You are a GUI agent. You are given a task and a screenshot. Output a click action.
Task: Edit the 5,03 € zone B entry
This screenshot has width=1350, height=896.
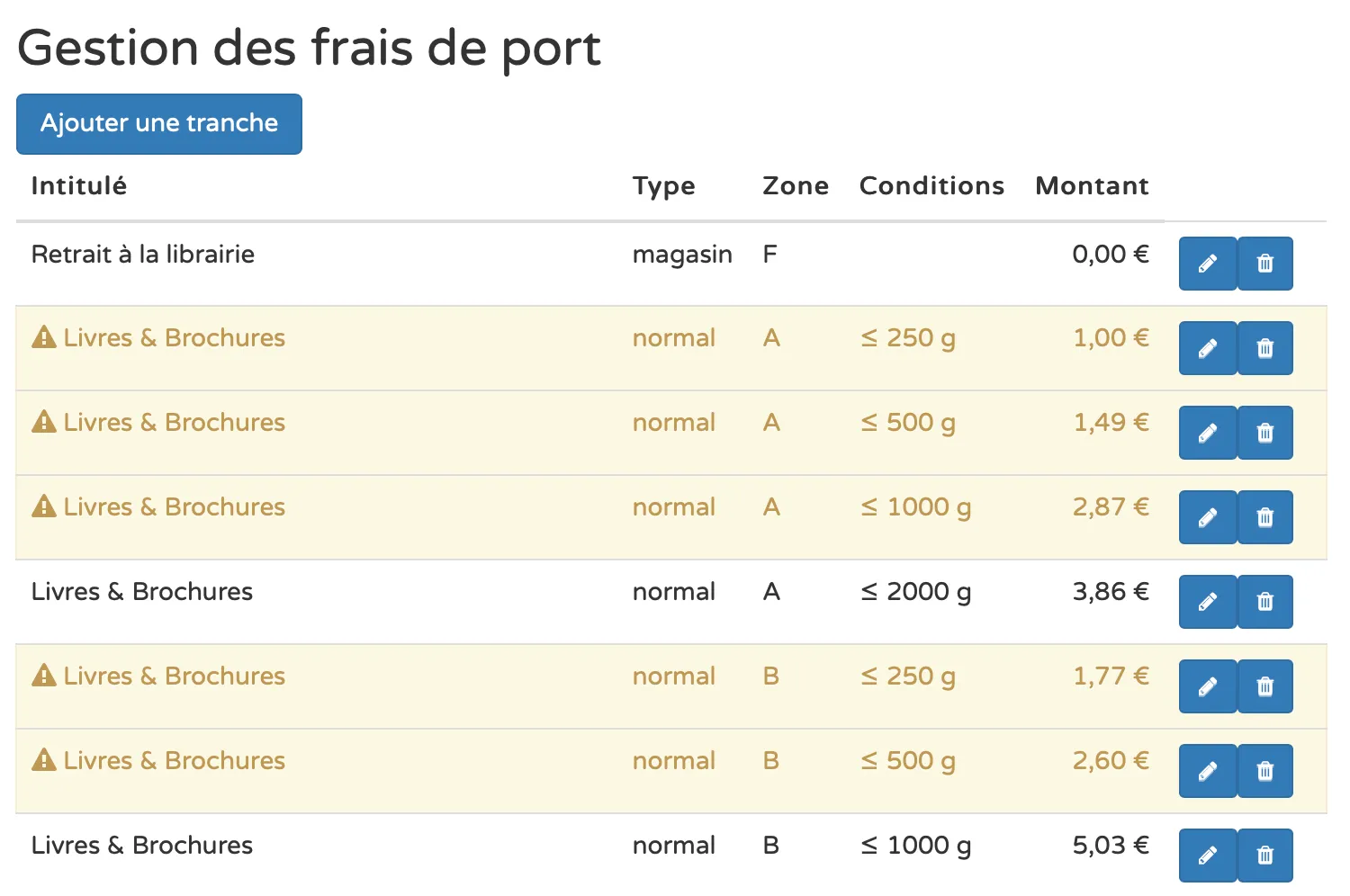pos(1207,856)
